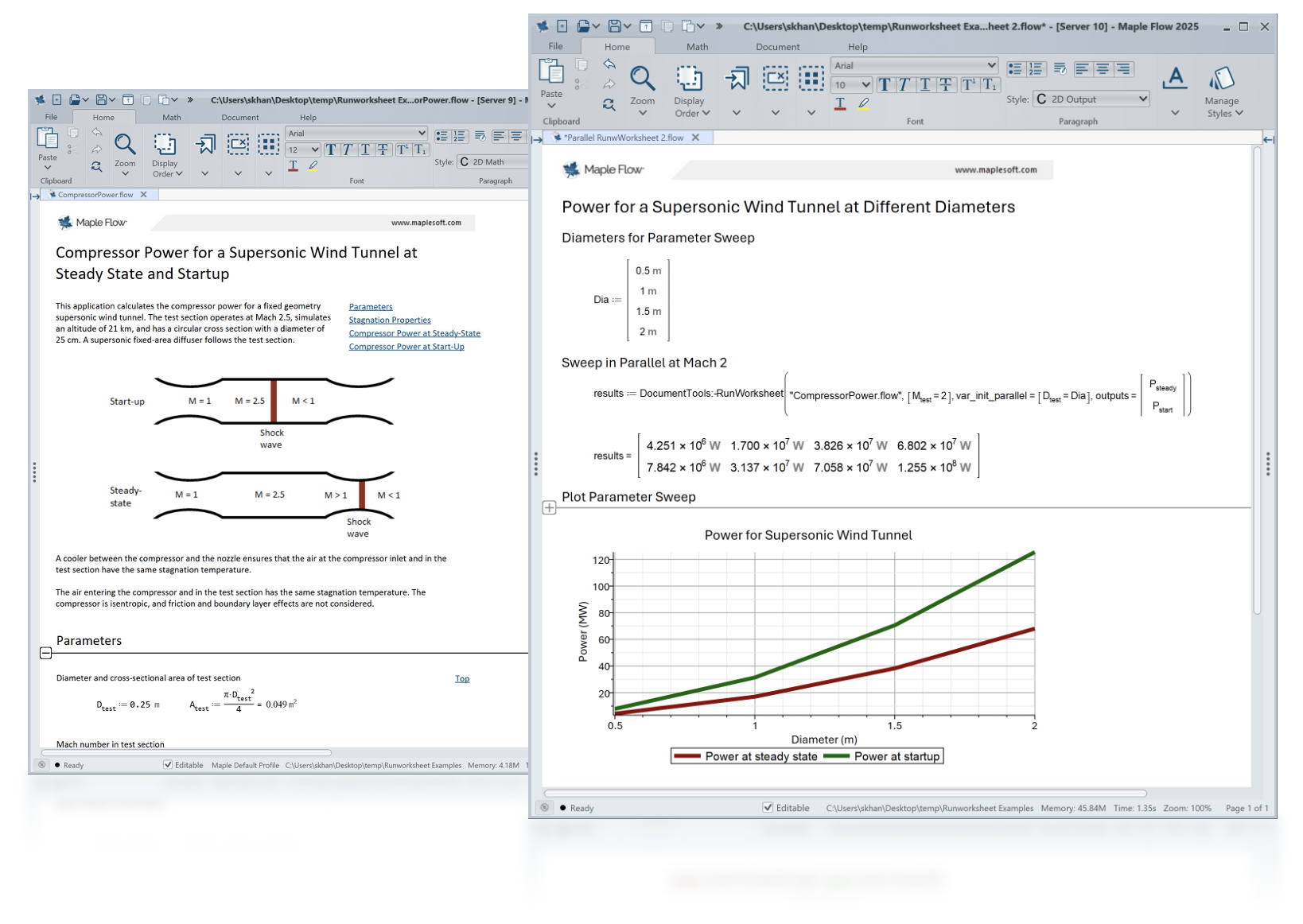
Task: Click the right-align paragraph icon
Action: (x=1122, y=69)
